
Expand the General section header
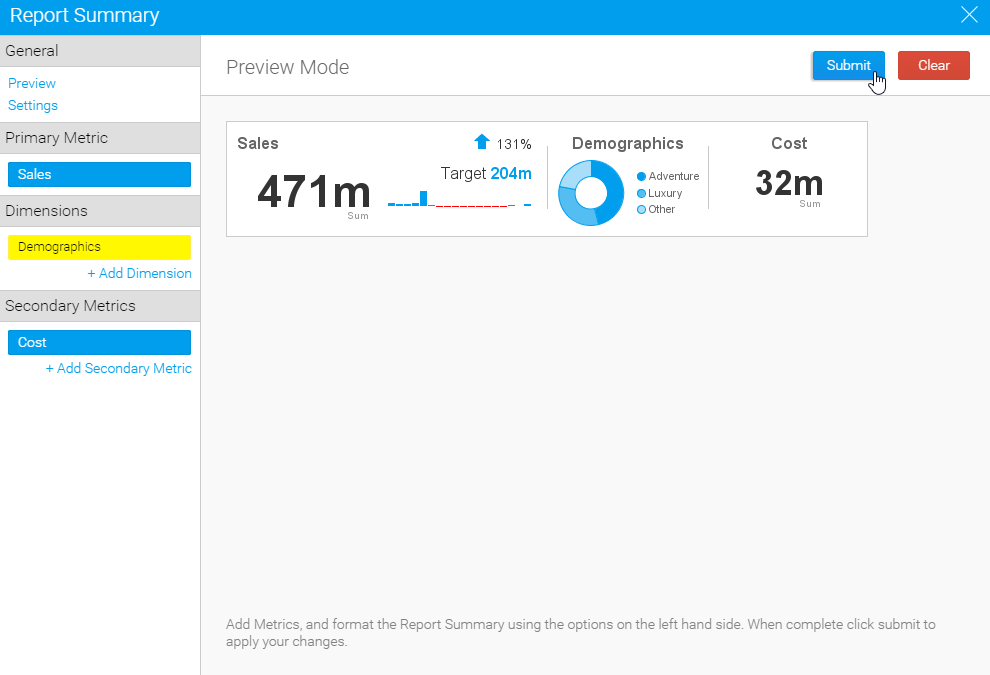[x=100, y=50]
